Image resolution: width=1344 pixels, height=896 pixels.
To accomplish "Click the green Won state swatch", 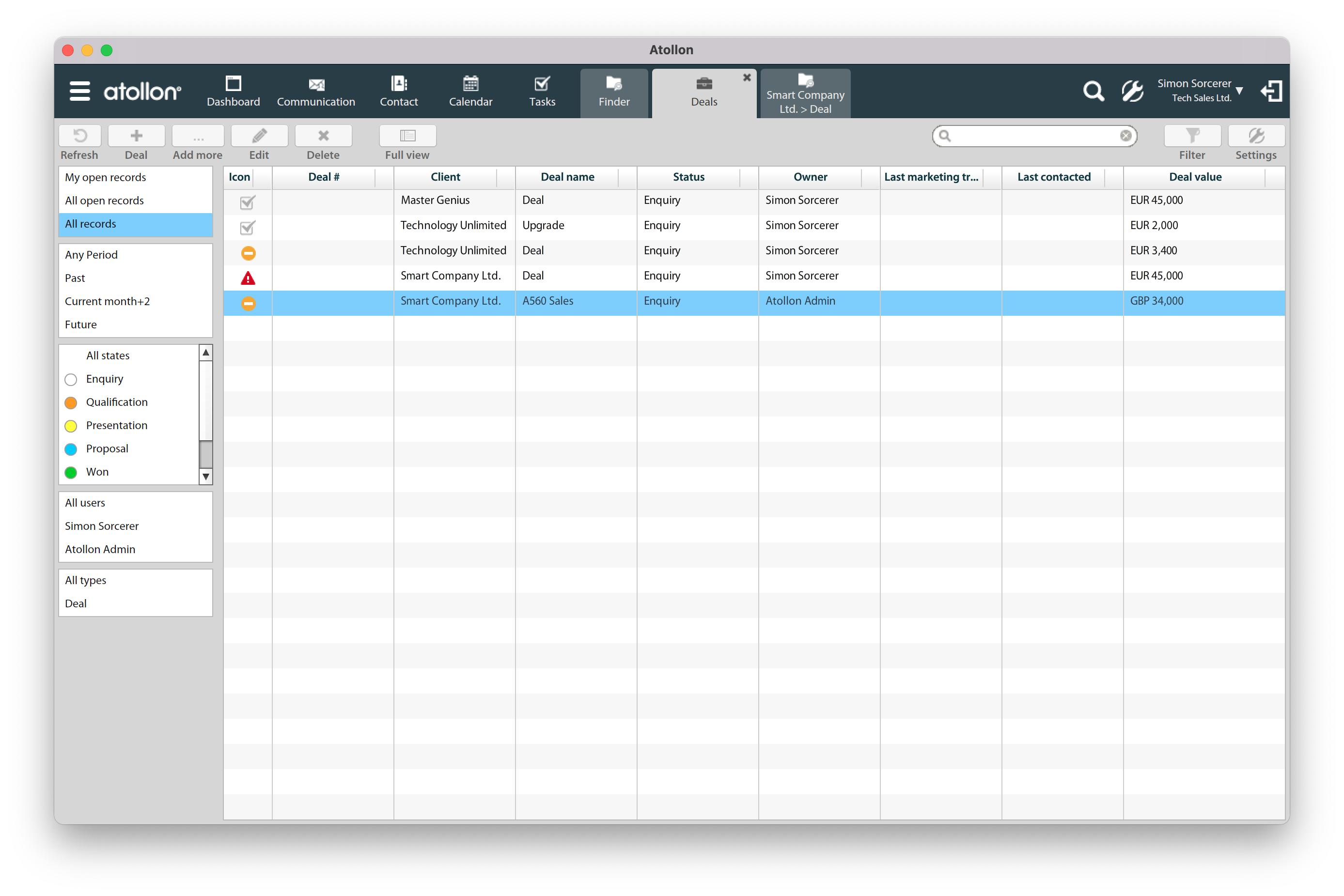I will pos(71,473).
